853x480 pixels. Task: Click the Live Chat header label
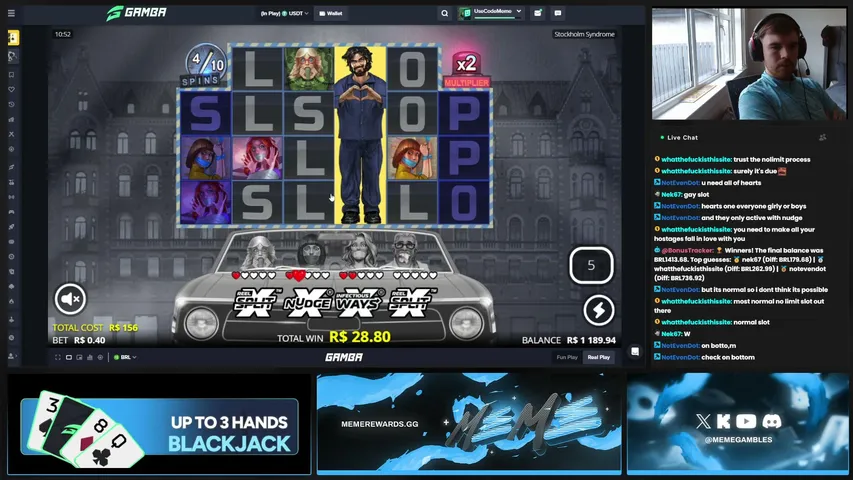(682, 138)
